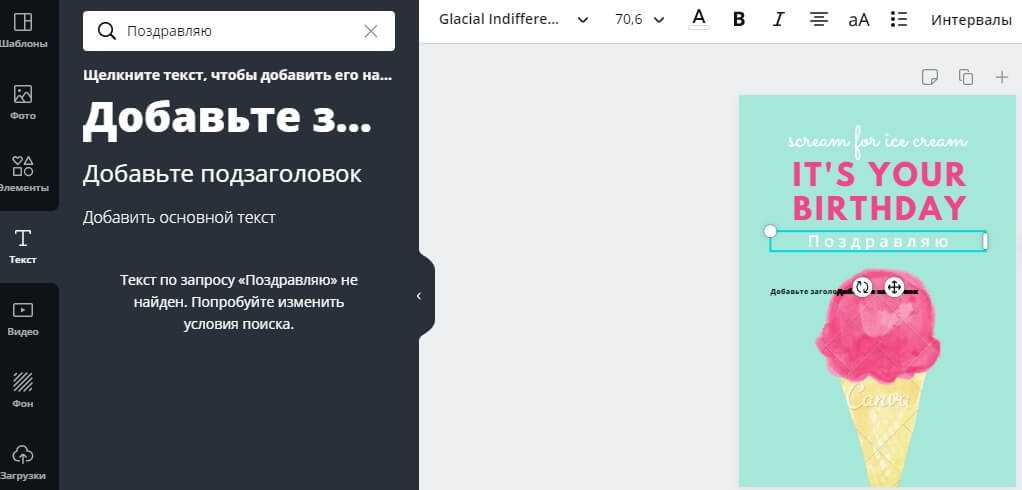Viewport: 1022px width, 490px height.
Task: Toggle uppercase aA formatting
Action: 859,19
